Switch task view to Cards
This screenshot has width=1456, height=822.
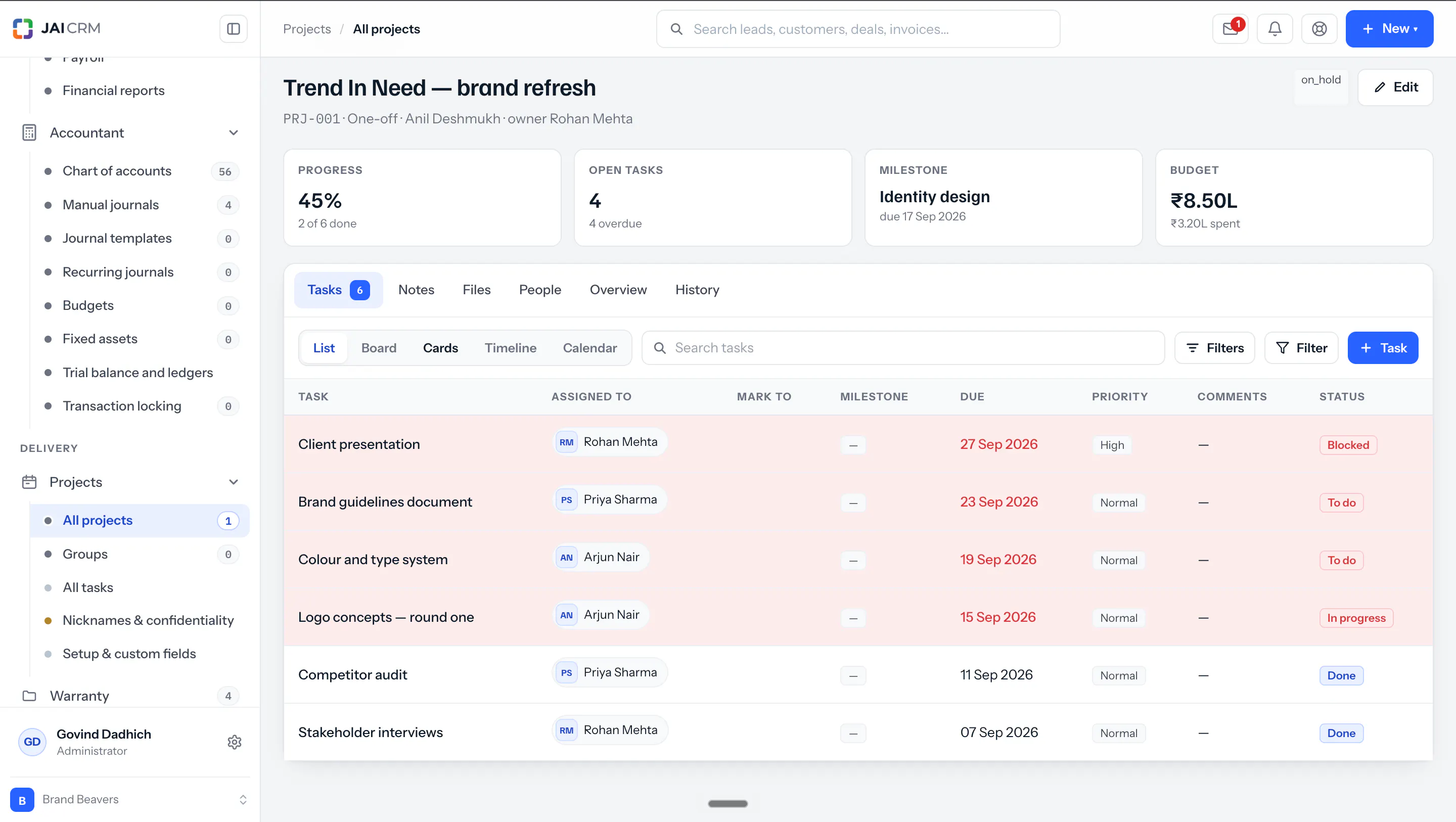tap(440, 348)
